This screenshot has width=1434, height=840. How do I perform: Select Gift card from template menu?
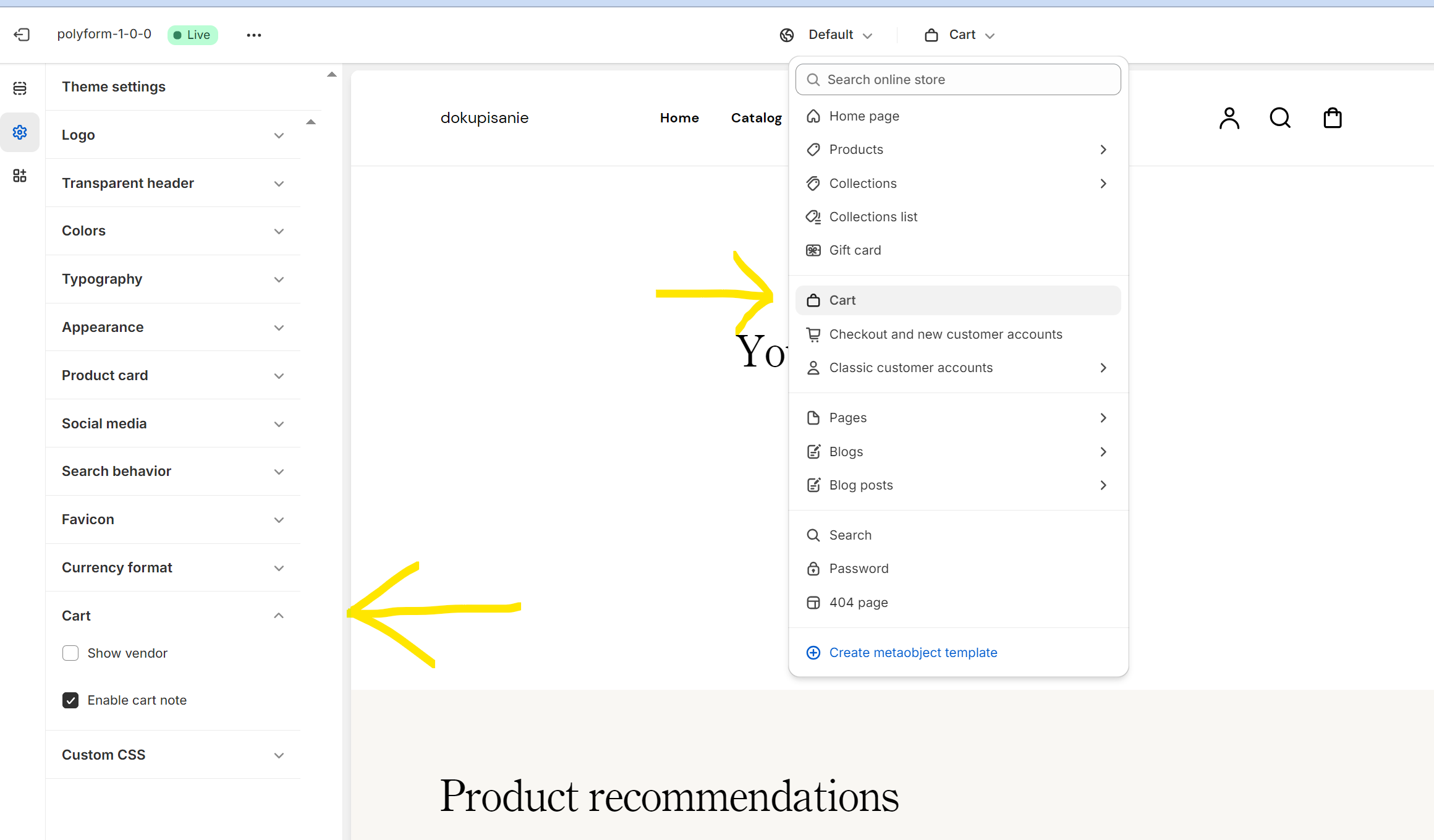pos(855,250)
